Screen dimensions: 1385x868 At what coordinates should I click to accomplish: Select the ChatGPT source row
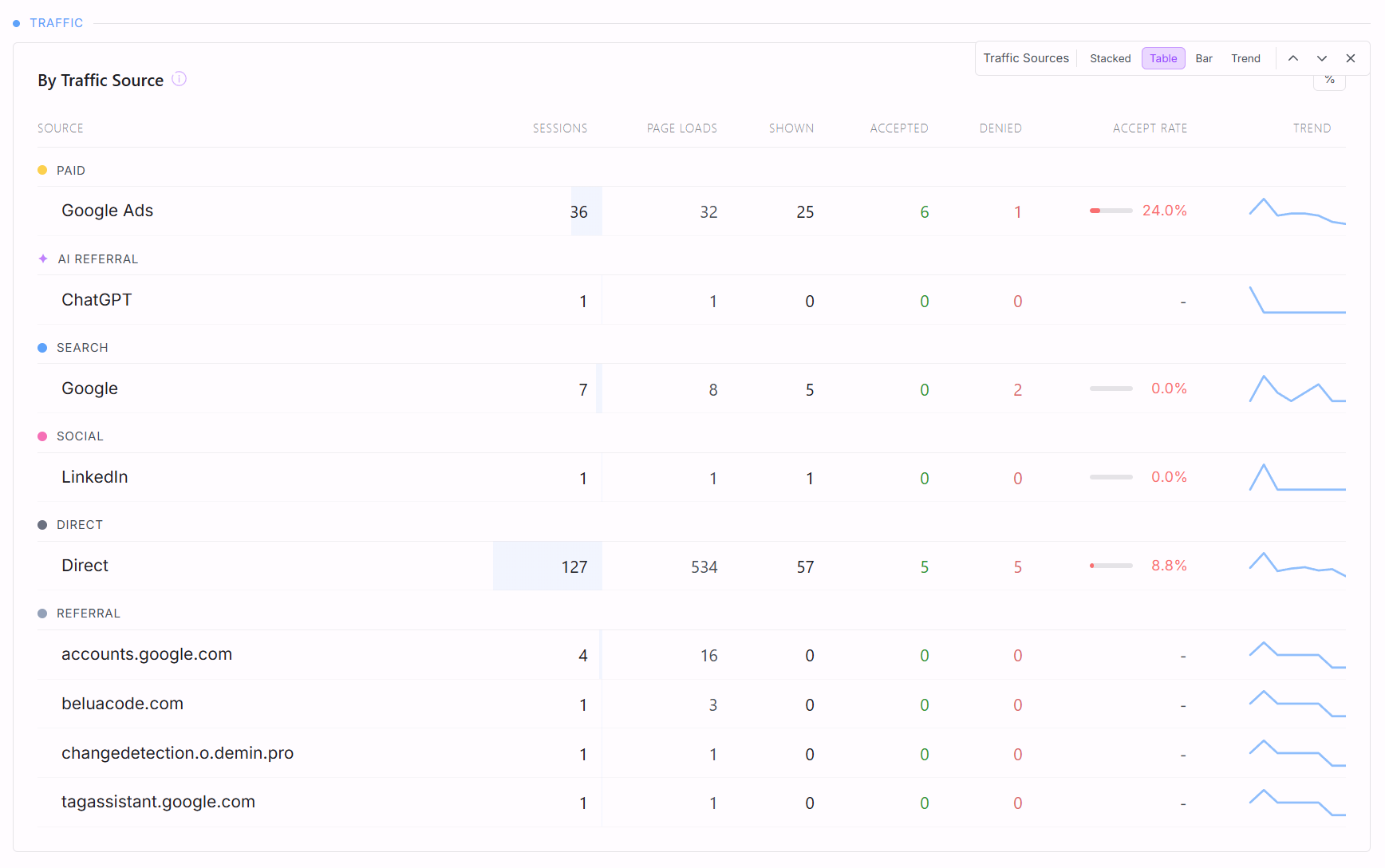(692, 300)
